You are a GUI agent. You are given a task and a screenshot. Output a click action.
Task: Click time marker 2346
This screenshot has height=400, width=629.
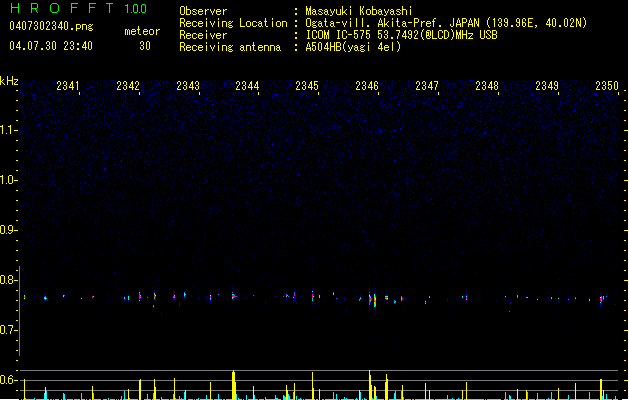[367, 86]
